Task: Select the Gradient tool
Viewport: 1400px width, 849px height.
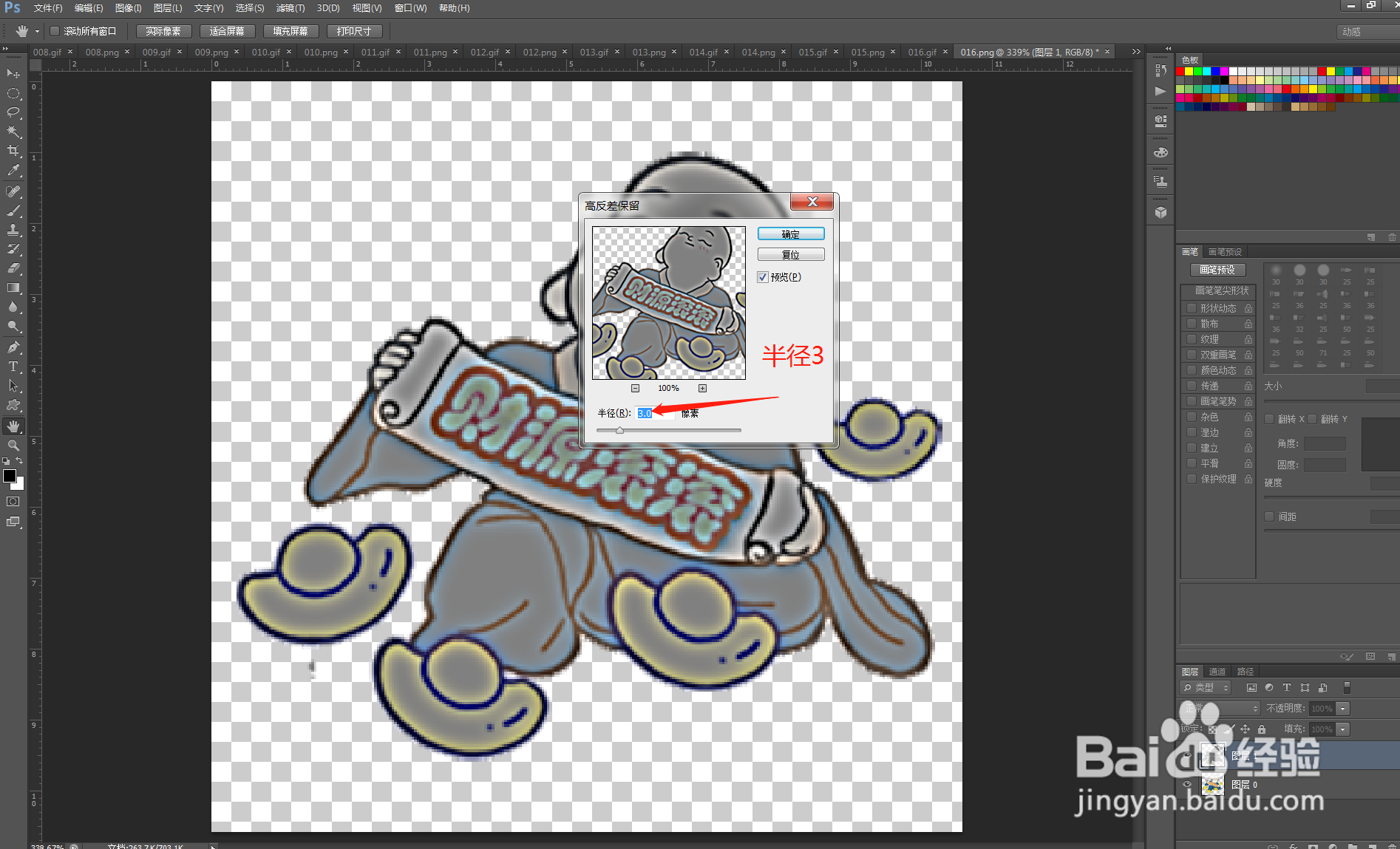Action: coord(13,287)
